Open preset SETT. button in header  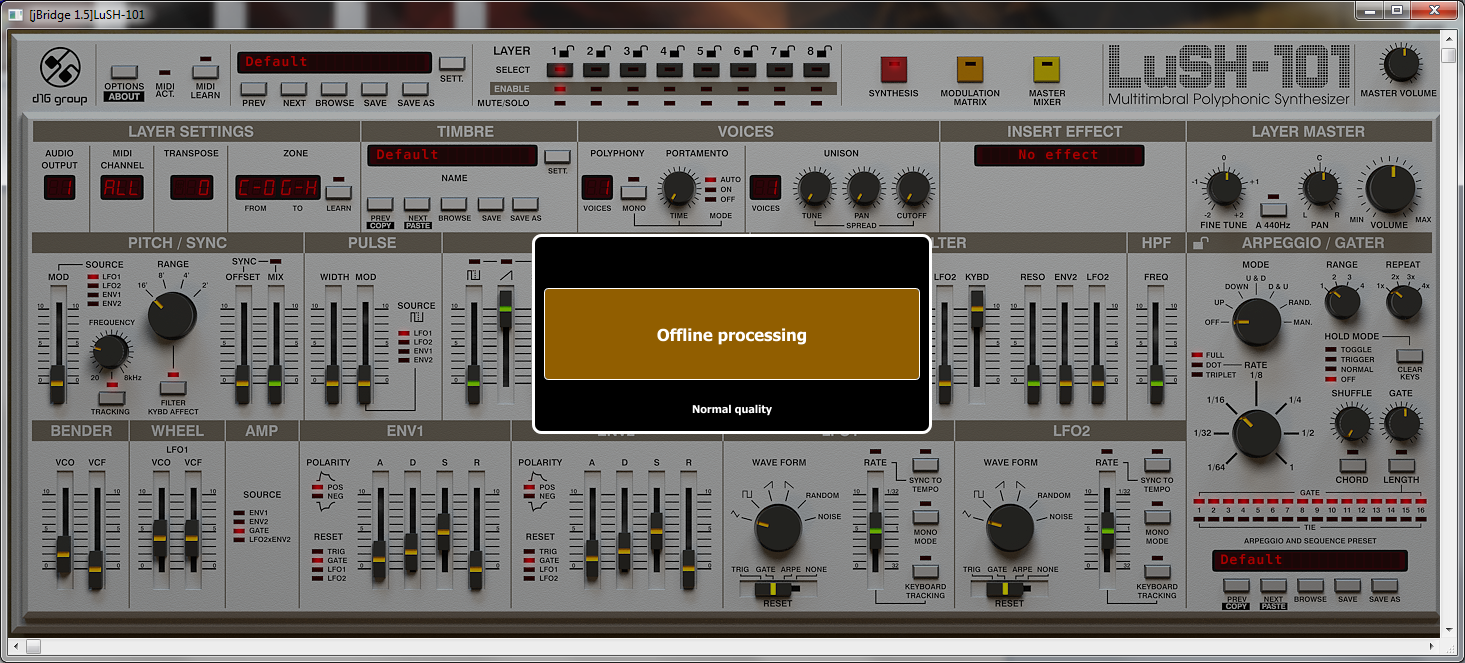click(x=452, y=63)
